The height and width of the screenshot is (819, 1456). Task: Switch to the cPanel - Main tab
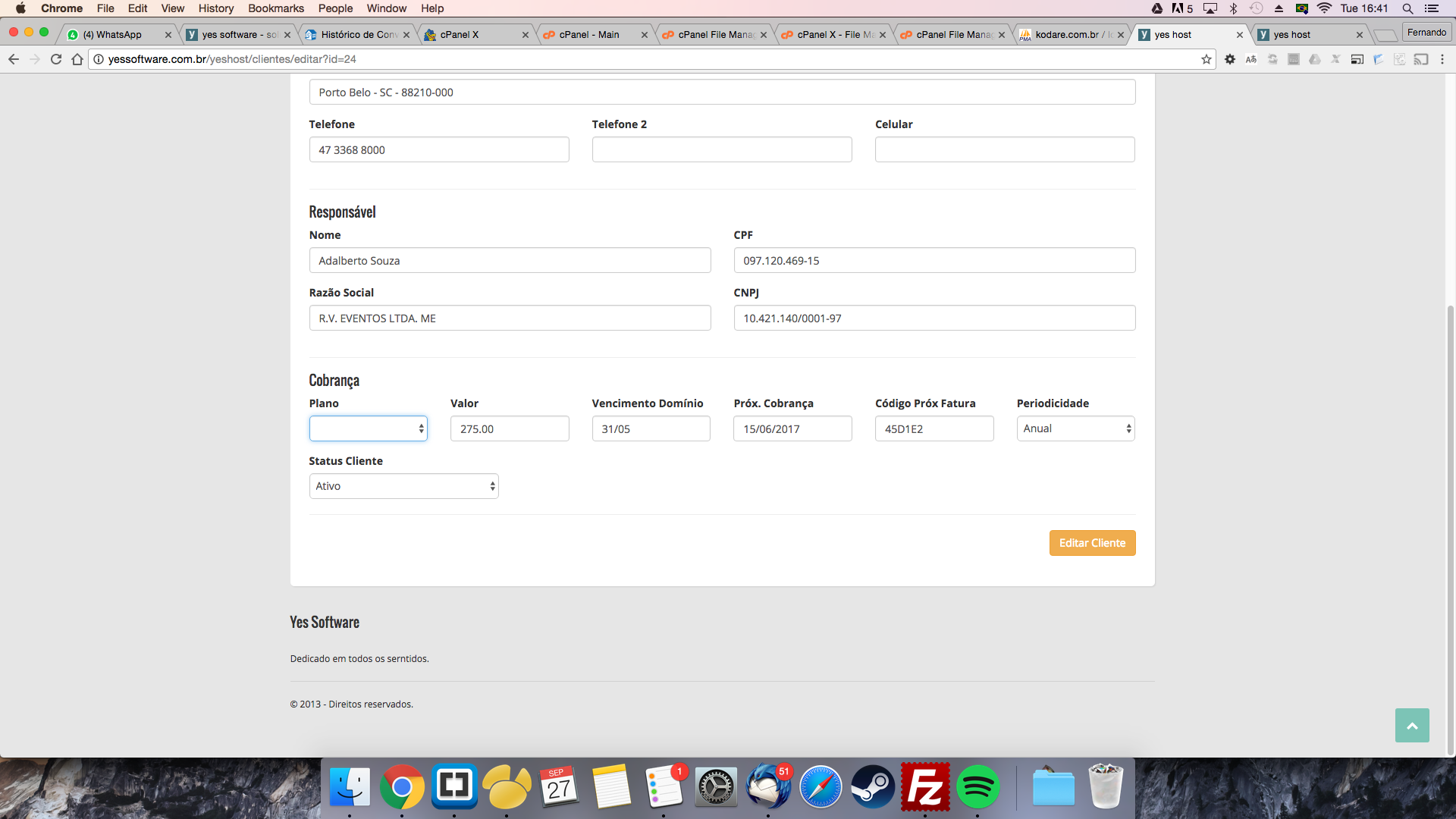[x=589, y=35]
